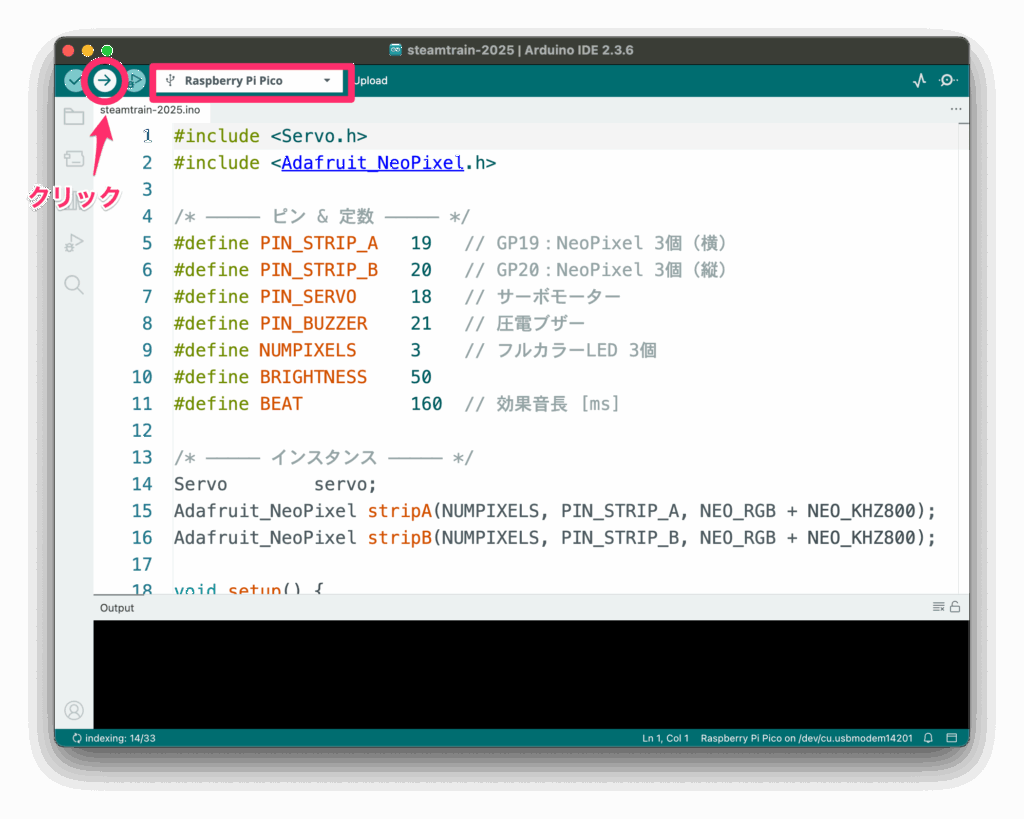Click 'PIN_STRIP_B' in the define line
The width and height of the screenshot is (1024, 819).
(x=319, y=270)
